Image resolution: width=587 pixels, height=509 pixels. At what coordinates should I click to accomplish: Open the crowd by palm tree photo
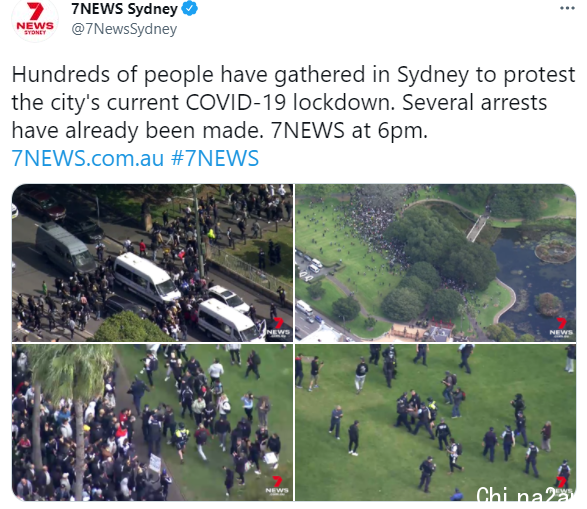[152, 422]
